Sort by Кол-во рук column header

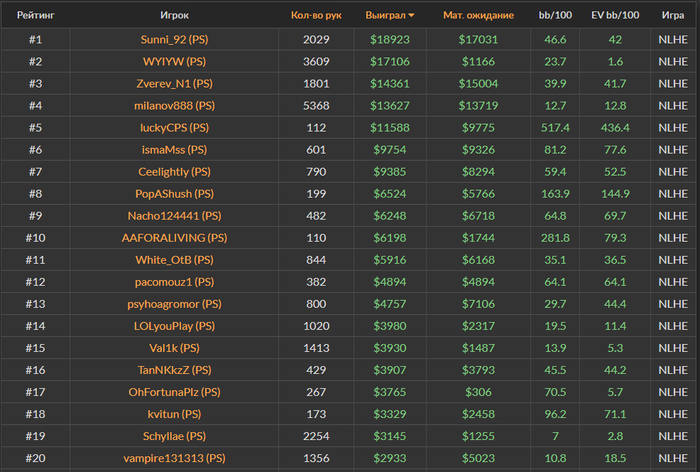coord(316,15)
